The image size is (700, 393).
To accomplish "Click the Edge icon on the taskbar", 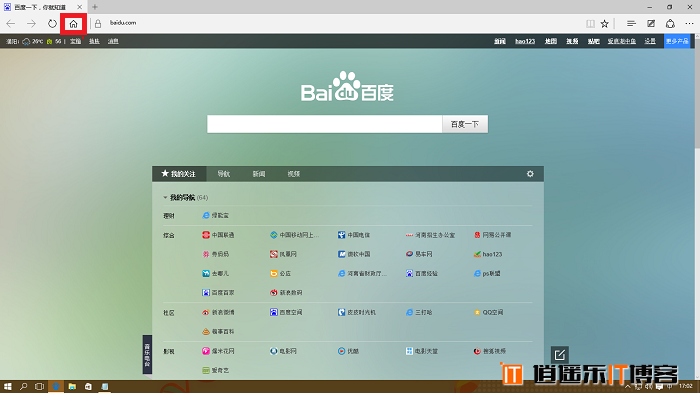I will coord(56,387).
